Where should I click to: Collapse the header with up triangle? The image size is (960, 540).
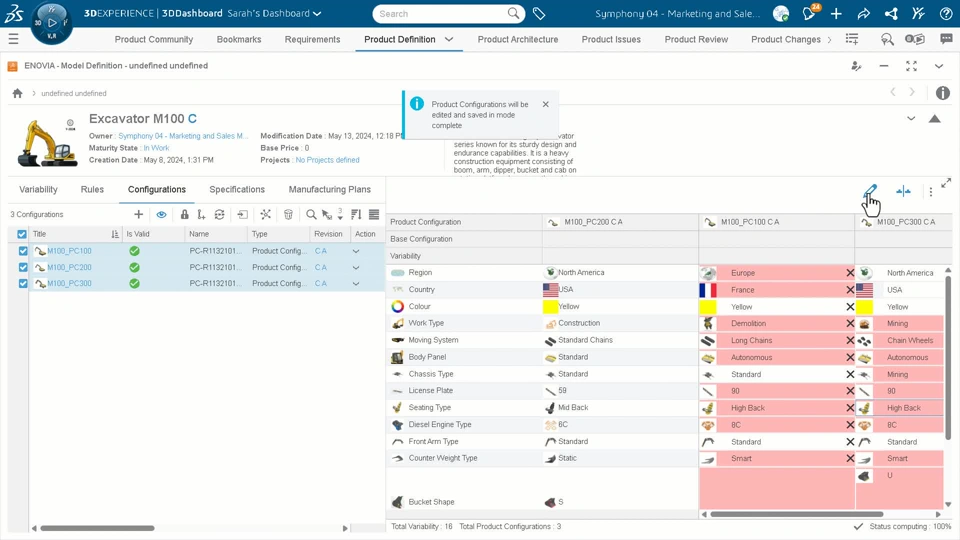[934, 119]
